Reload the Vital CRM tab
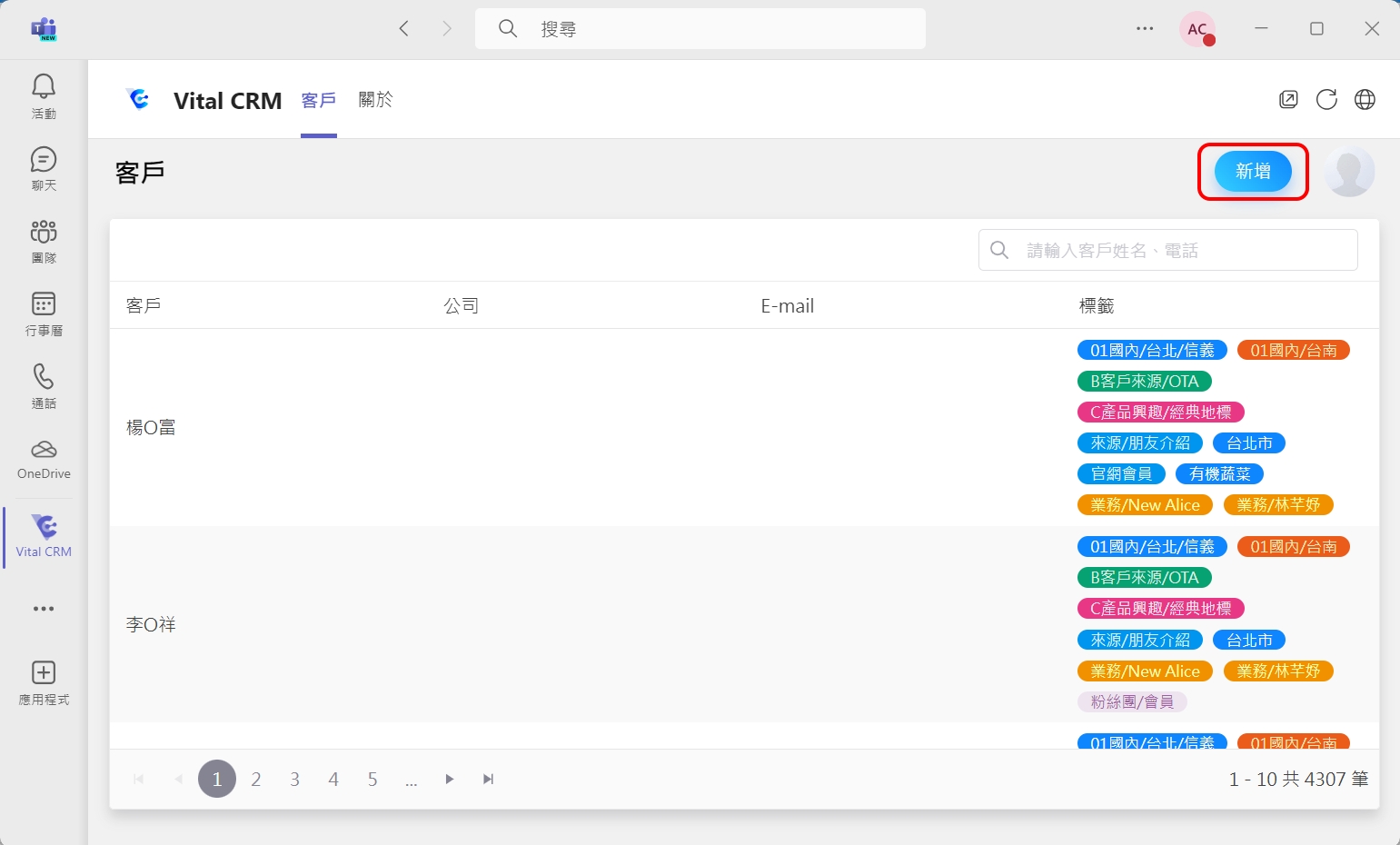Viewport: 1400px width, 845px height. [1326, 100]
